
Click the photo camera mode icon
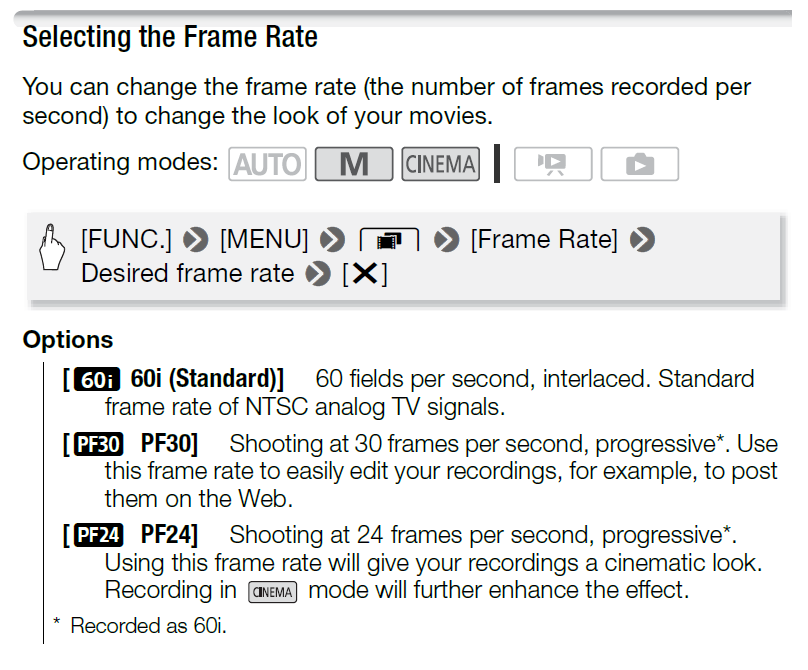(639, 164)
